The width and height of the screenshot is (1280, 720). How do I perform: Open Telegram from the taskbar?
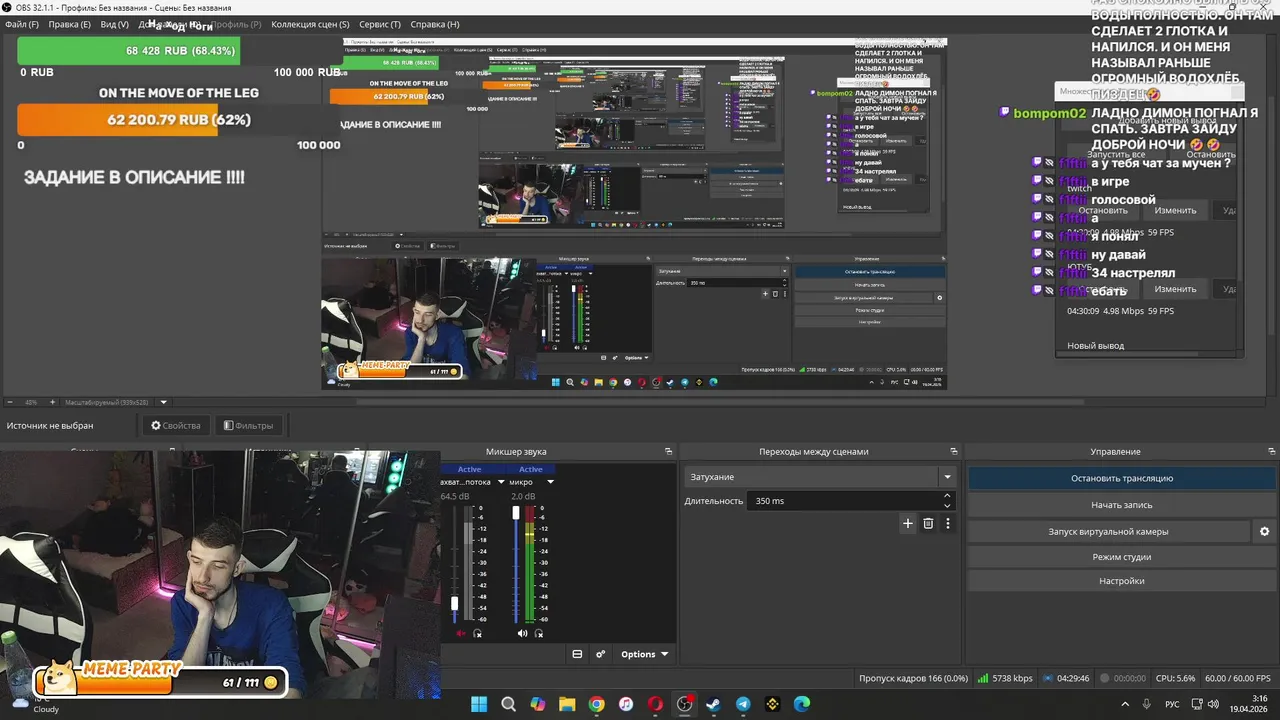click(743, 704)
